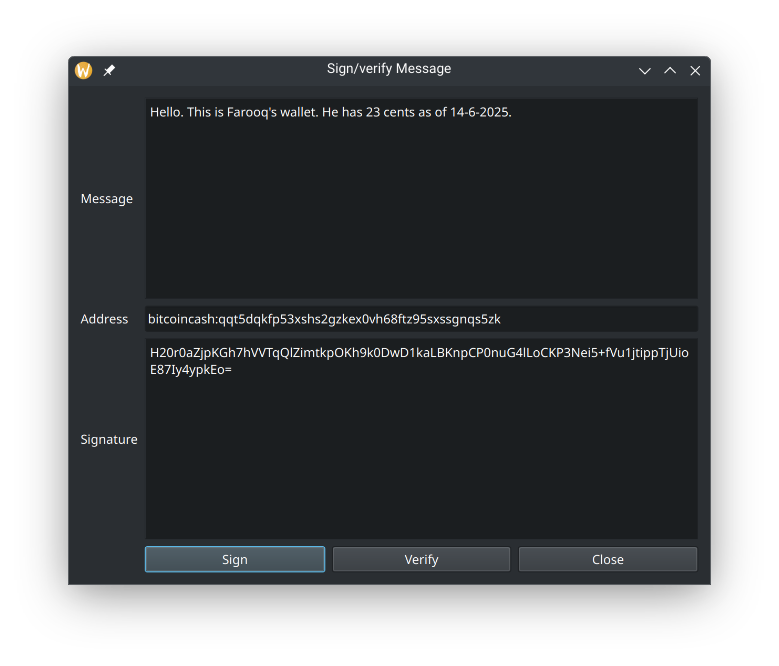
Task: Click the Sign/verify Message window title
Action: click(x=389, y=69)
